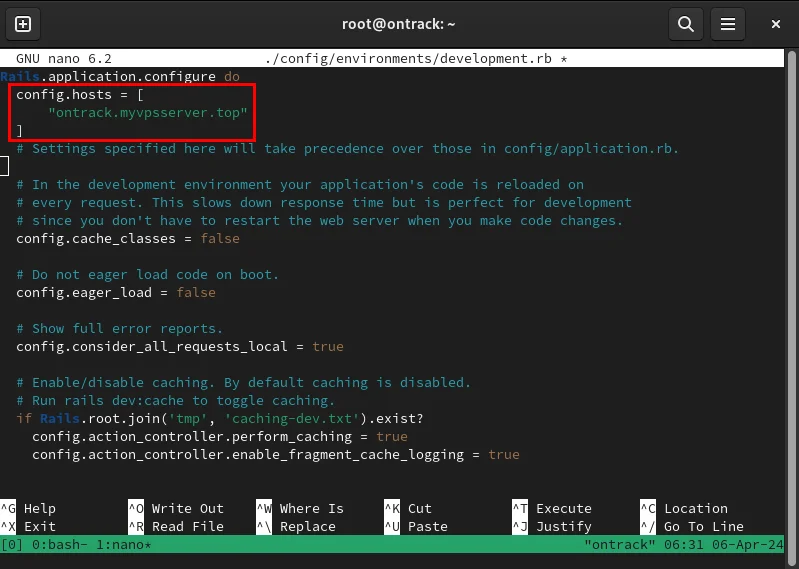This screenshot has height=569, width=799.
Task: Click the enable_fragment_cache_logging = true line
Action: [x=276, y=454]
